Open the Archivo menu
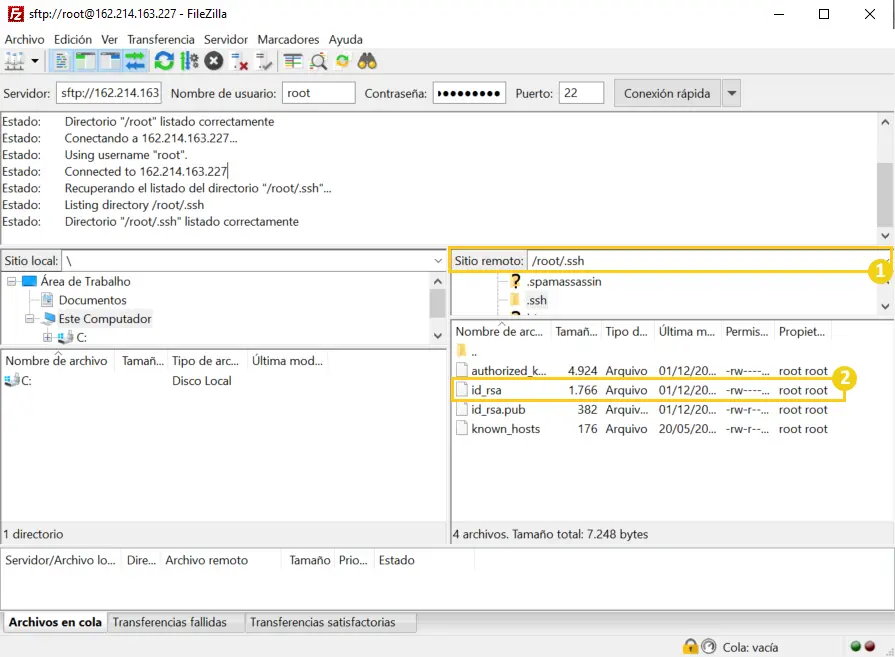This screenshot has width=895, height=657. point(25,39)
